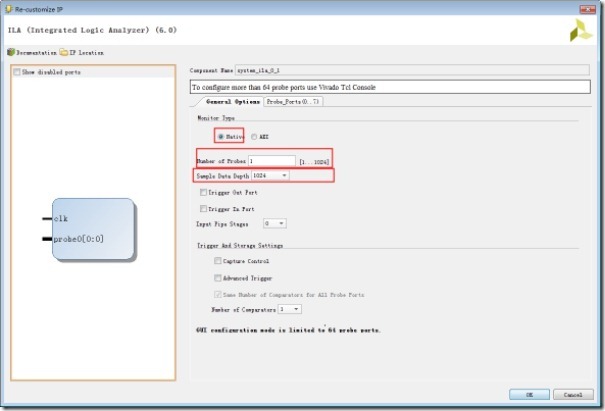The height and width of the screenshot is (411, 605).
Task: Switch to the Probe_Ports(0..7) tab
Action: [x=293, y=101]
